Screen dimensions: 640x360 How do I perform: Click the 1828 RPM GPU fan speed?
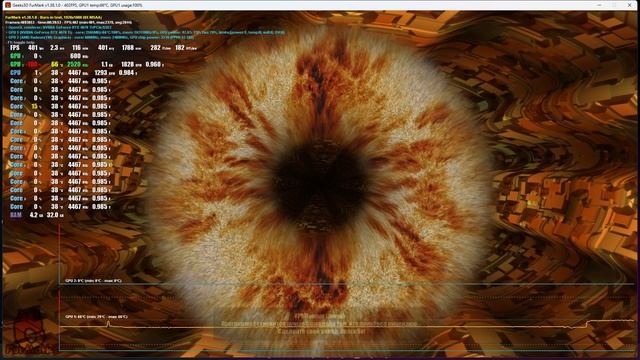pyautogui.click(x=128, y=64)
